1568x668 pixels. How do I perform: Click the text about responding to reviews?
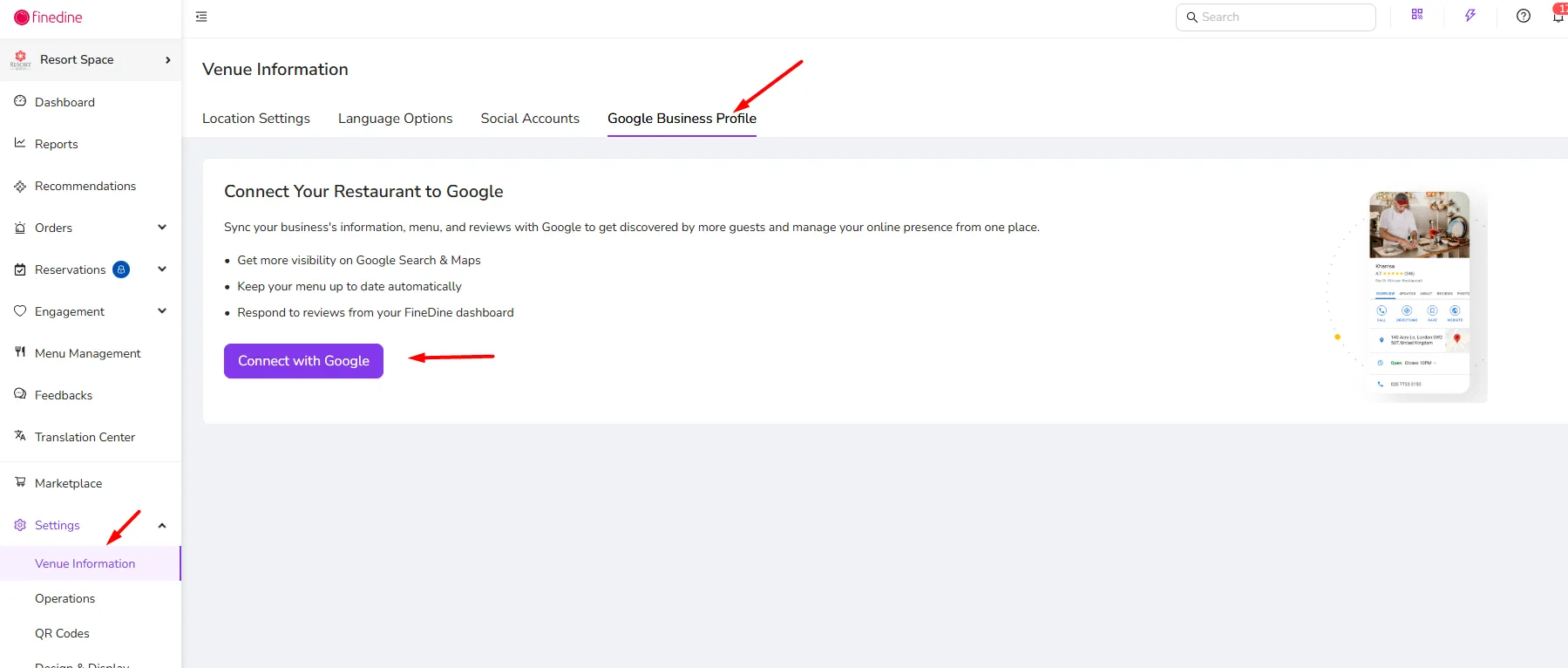point(376,313)
